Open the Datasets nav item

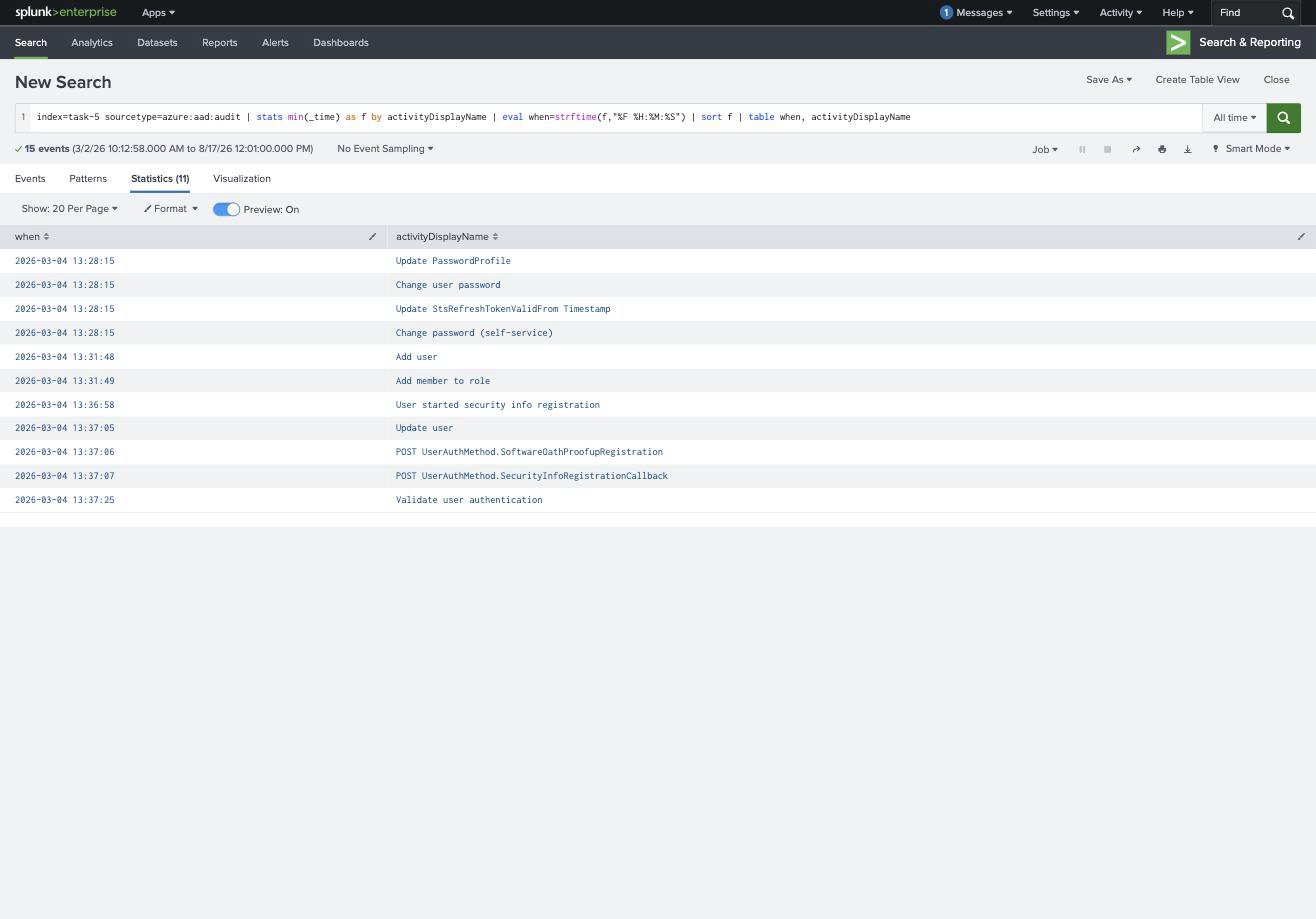[x=157, y=43]
